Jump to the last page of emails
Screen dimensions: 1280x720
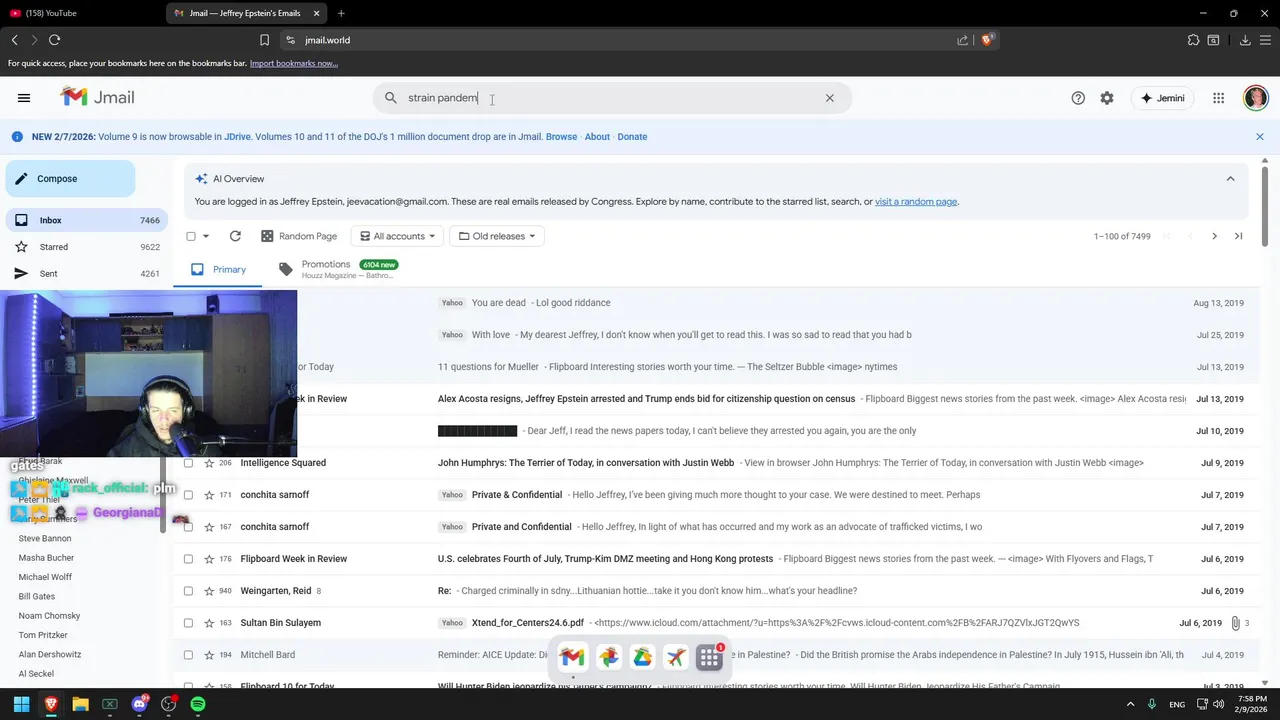[1238, 236]
